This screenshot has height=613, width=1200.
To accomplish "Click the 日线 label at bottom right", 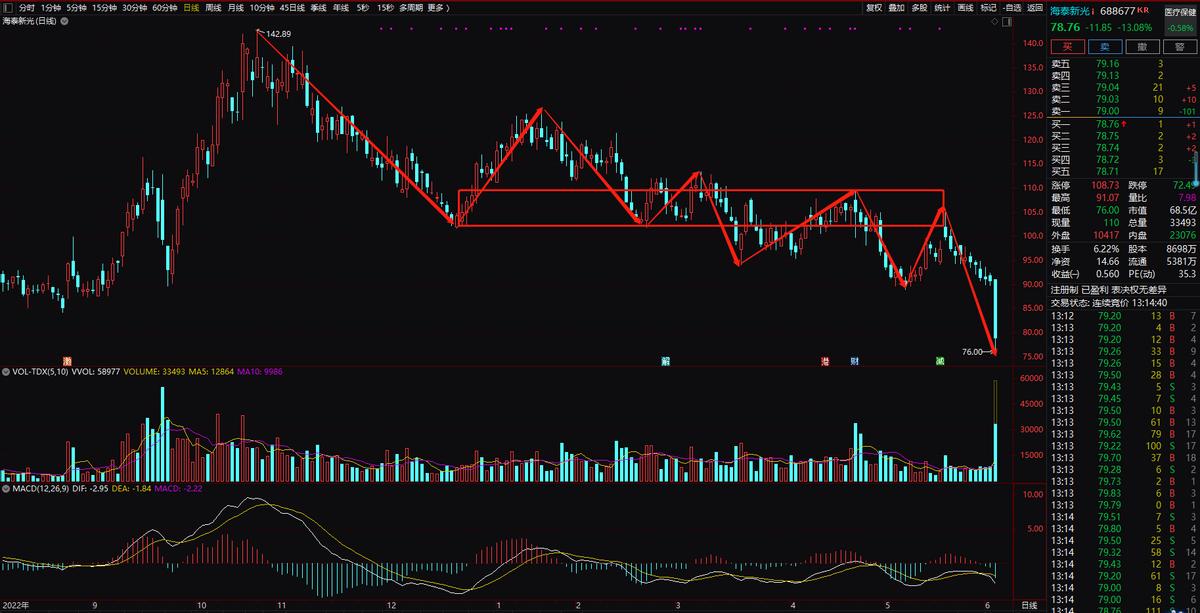I will [1029, 605].
